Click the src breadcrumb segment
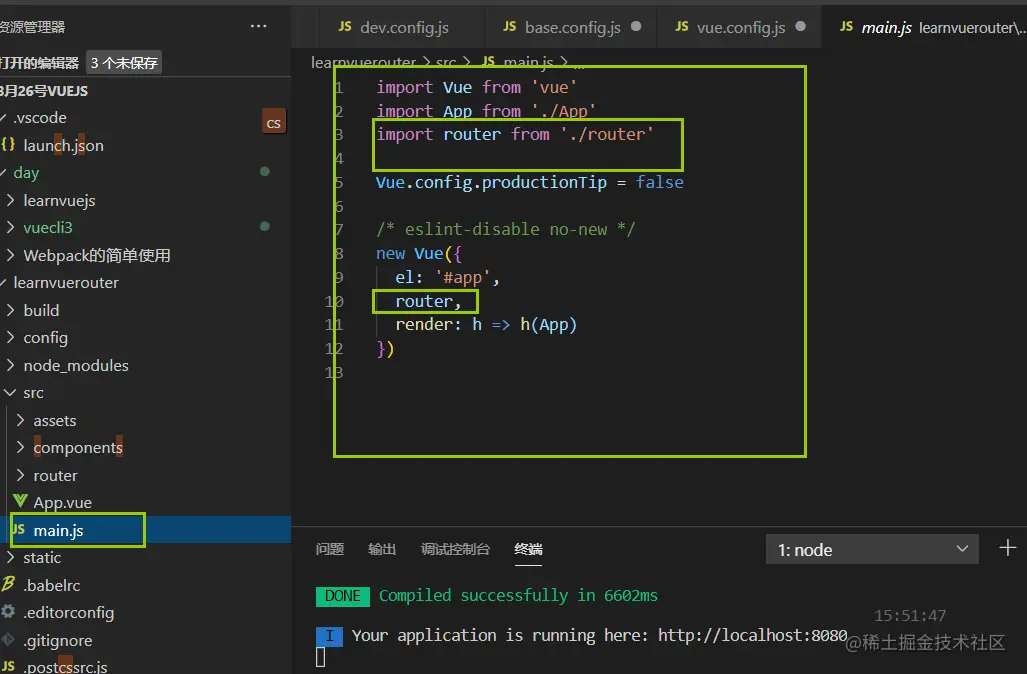 [446, 62]
